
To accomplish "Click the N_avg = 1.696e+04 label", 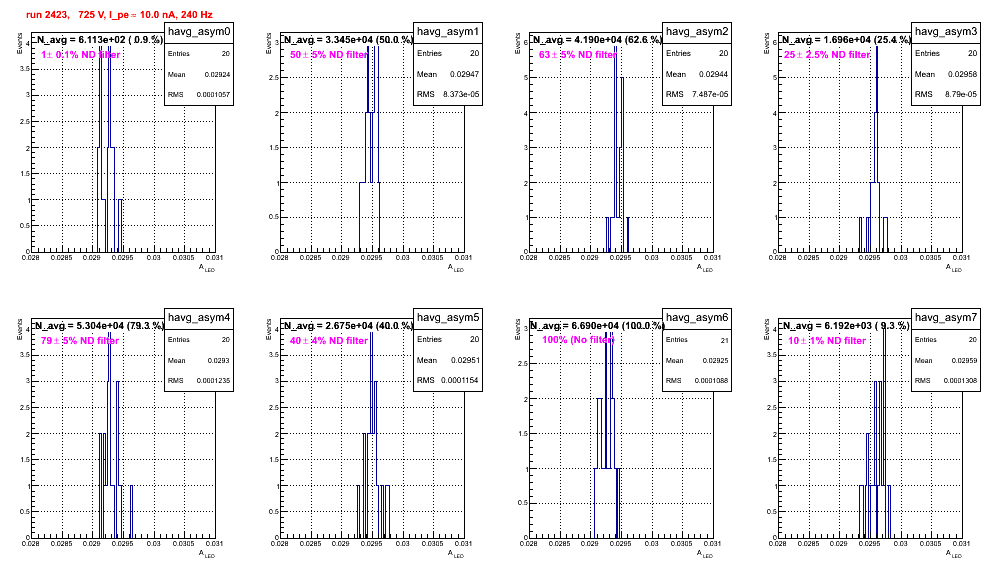I will (x=847, y=40).
